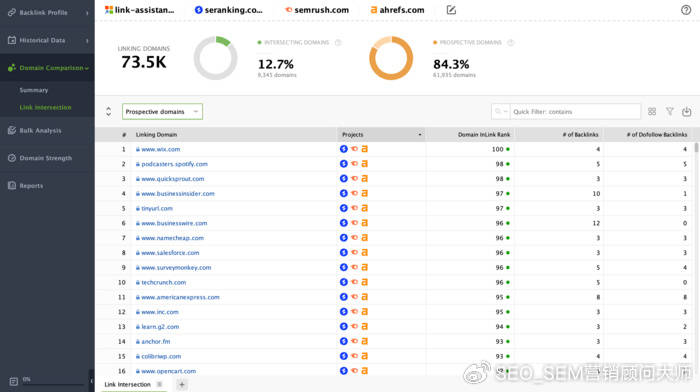Open Reports in the sidebar
Image resolution: width=700 pixels, height=392 pixels.
(47, 186)
